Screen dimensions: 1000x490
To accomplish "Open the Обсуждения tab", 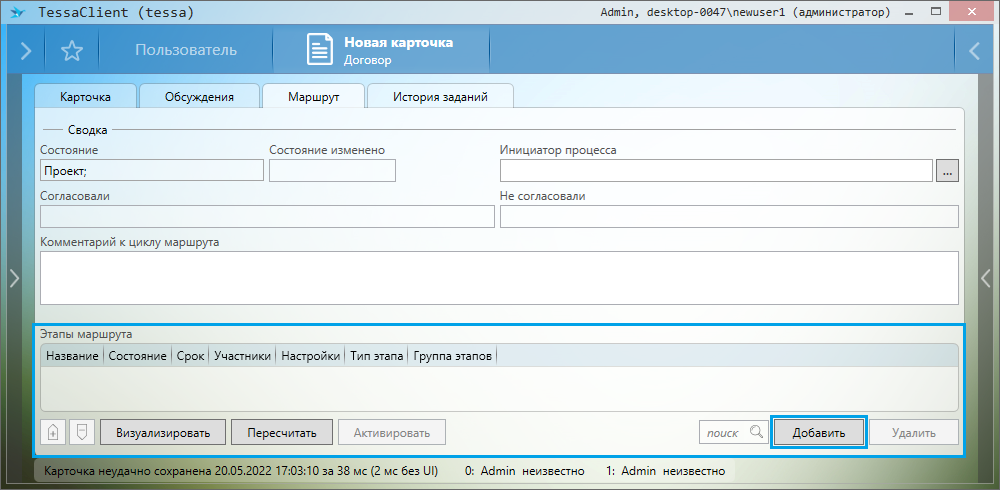I will point(199,97).
